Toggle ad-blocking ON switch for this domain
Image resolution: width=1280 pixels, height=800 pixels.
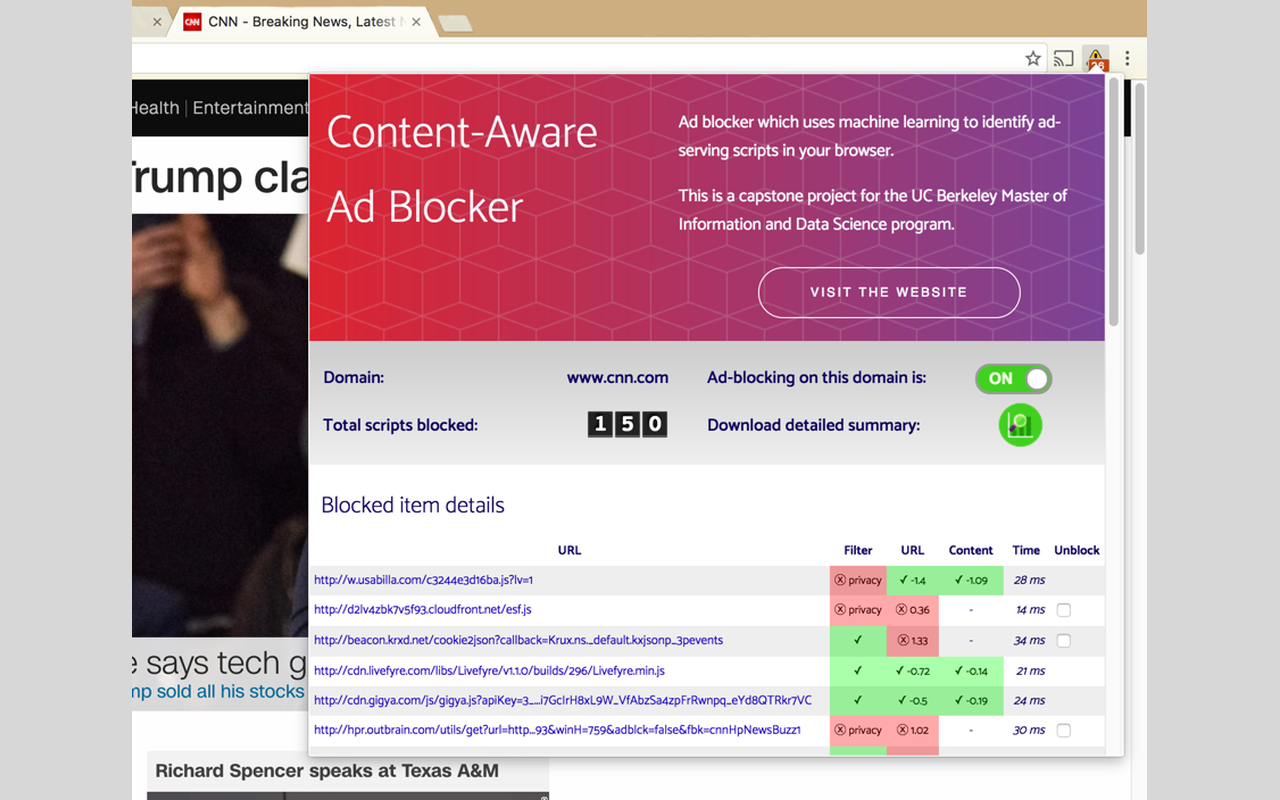1013,378
